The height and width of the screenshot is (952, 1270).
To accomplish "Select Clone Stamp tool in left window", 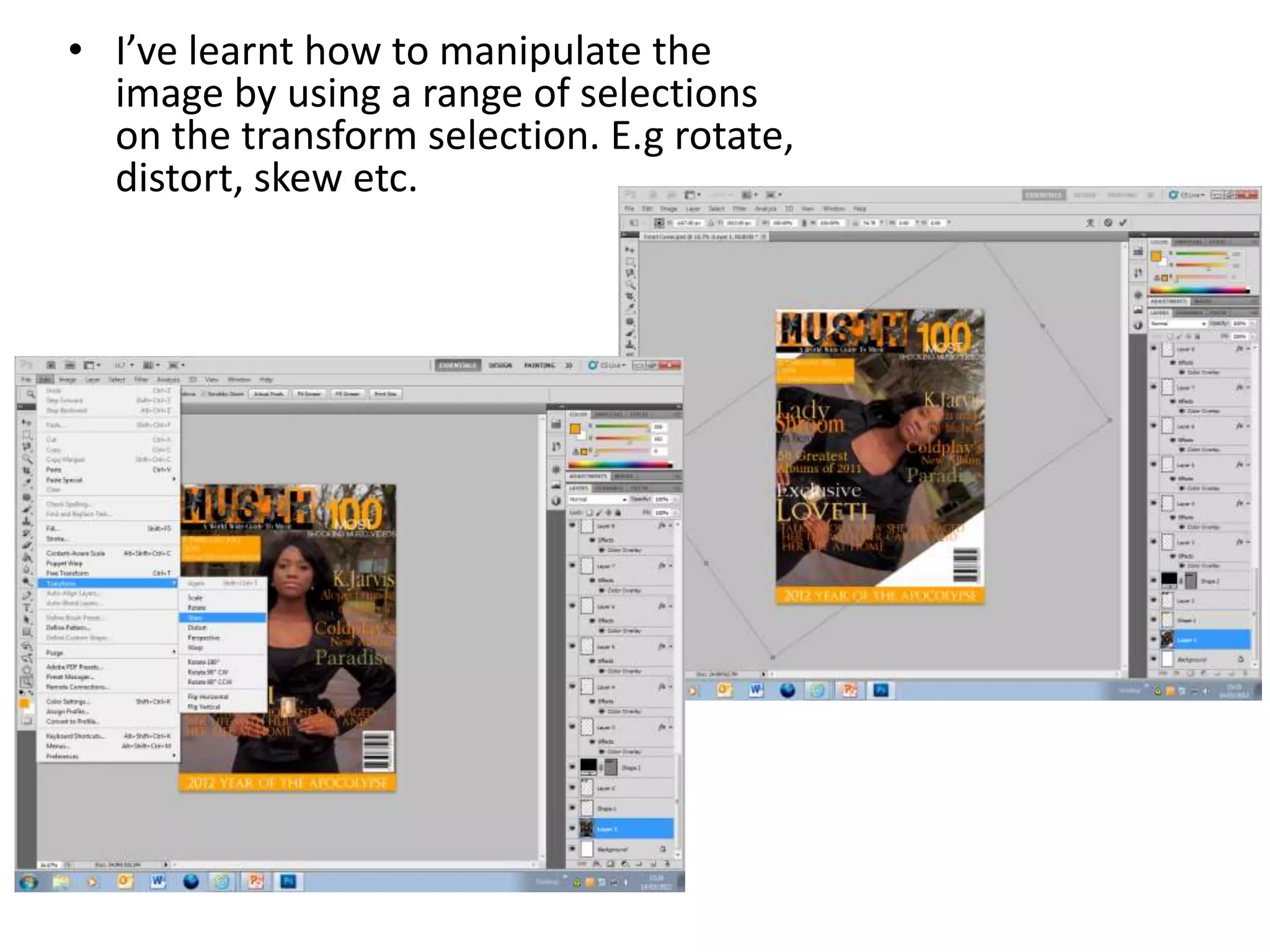I will click(26, 521).
